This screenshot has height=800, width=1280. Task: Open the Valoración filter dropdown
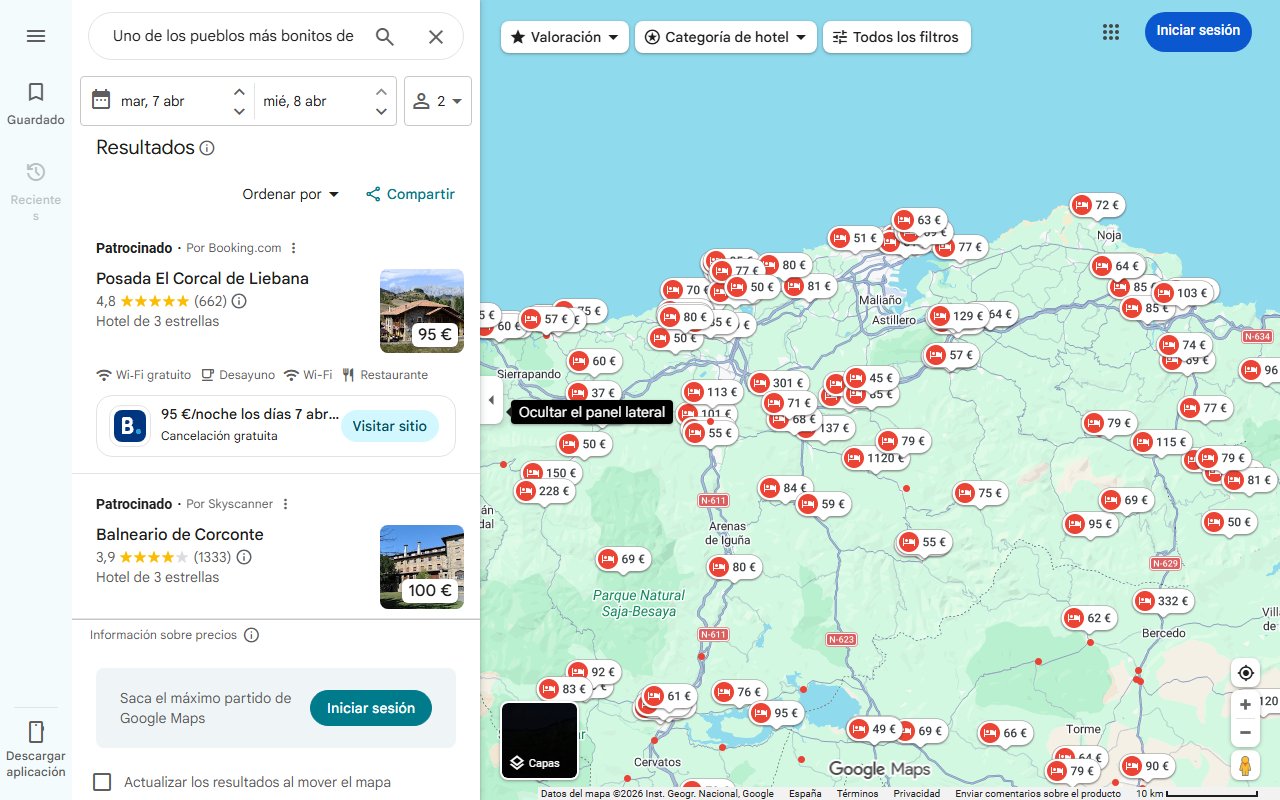564,36
